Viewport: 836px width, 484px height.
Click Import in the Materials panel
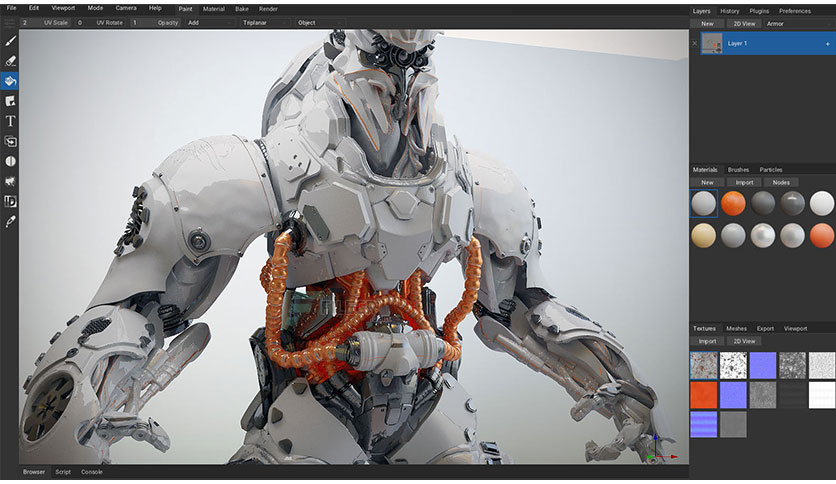coord(744,182)
